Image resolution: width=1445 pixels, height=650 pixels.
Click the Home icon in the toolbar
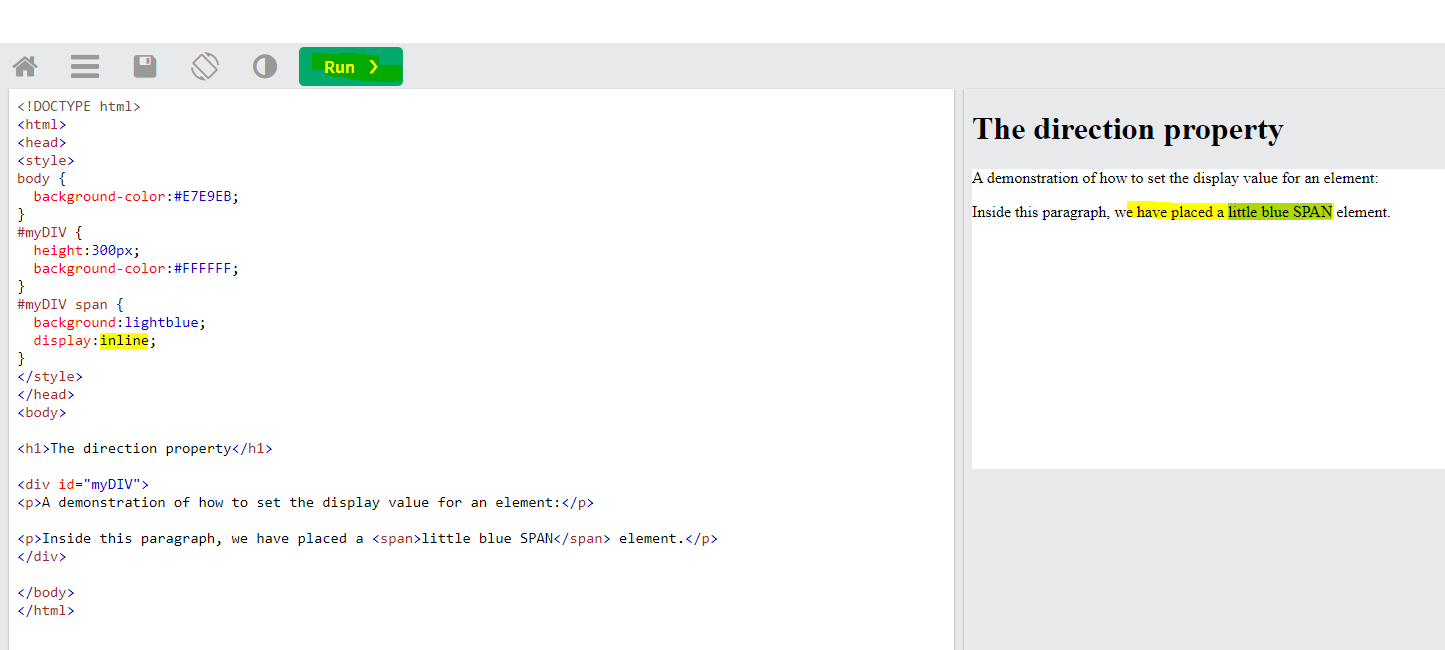[25, 67]
